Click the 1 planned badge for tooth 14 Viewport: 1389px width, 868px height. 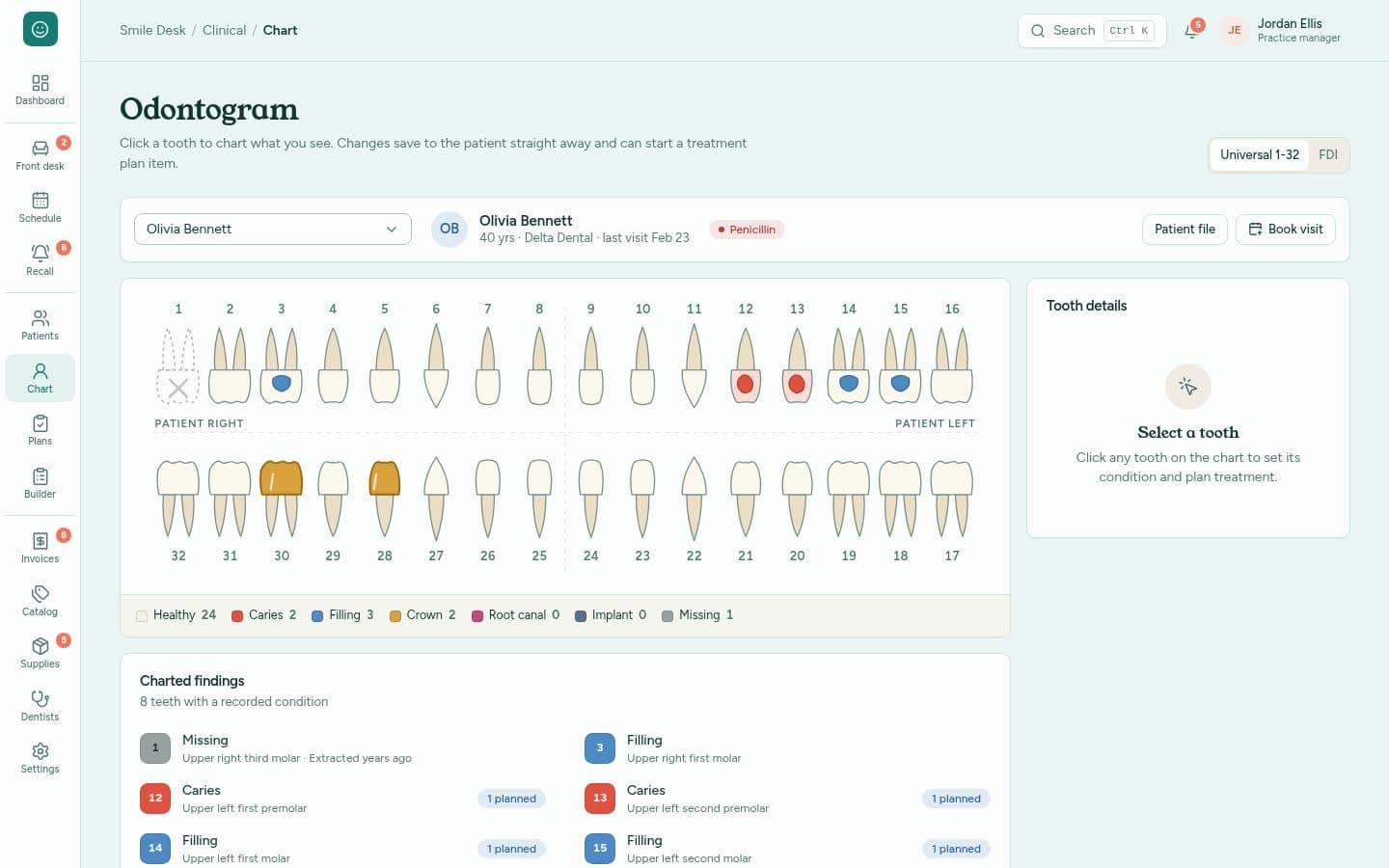(x=511, y=849)
